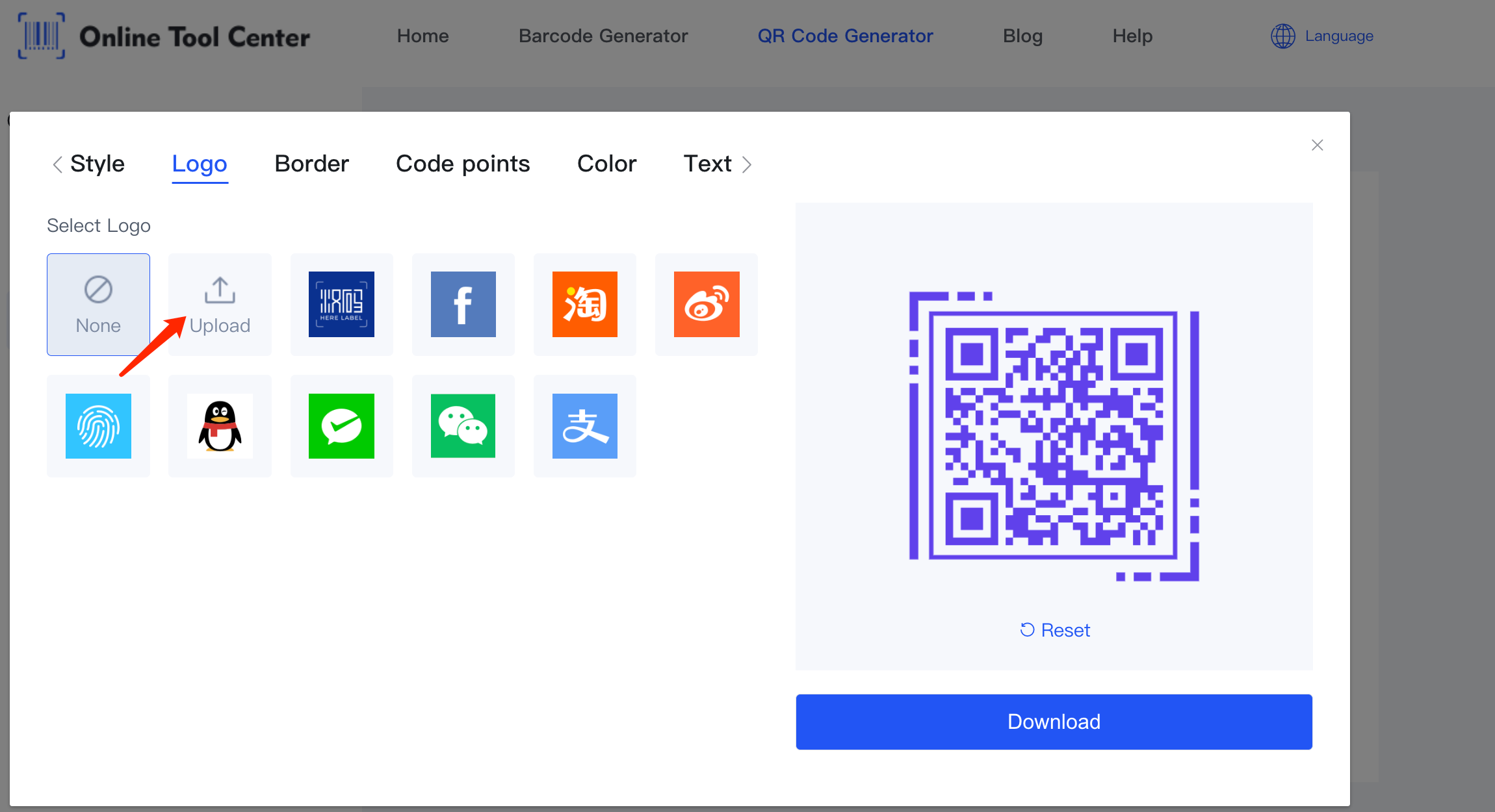Select the QQ penguin logo icon
The height and width of the screenshot is (812, 1495).
220,425
